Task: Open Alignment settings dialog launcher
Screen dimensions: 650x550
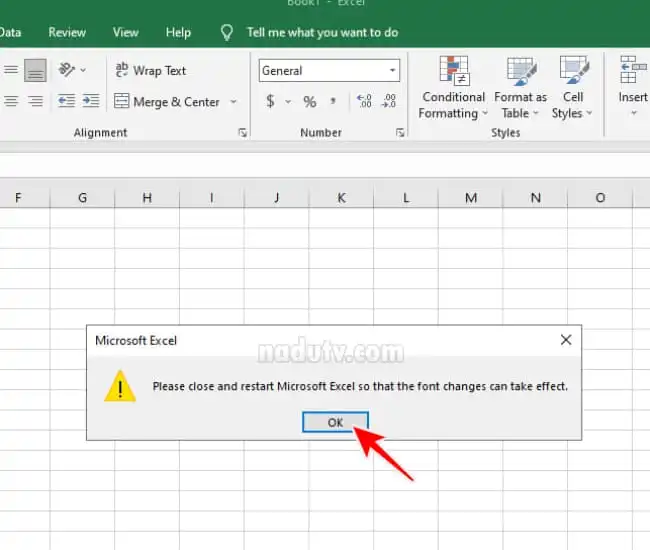Action: point(243,133)
